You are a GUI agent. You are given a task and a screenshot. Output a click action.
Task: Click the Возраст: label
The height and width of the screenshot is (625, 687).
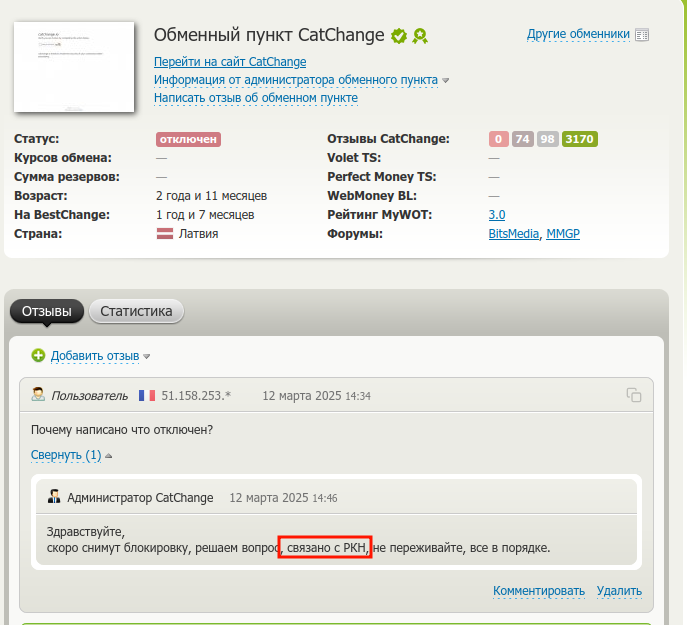(41, 195)
